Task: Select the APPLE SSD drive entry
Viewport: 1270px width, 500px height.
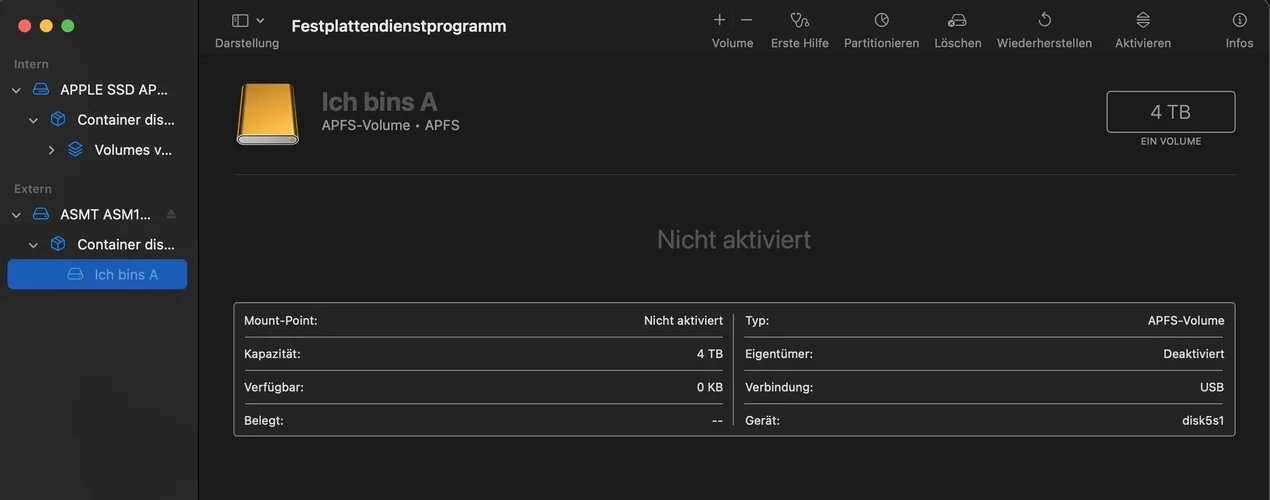Action: tap(113, 90)
